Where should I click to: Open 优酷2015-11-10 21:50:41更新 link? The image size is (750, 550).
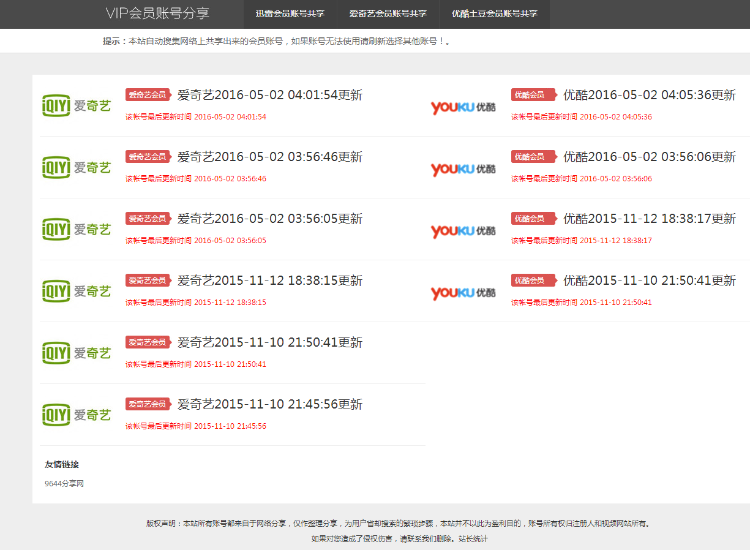click(x=649, y=281)
